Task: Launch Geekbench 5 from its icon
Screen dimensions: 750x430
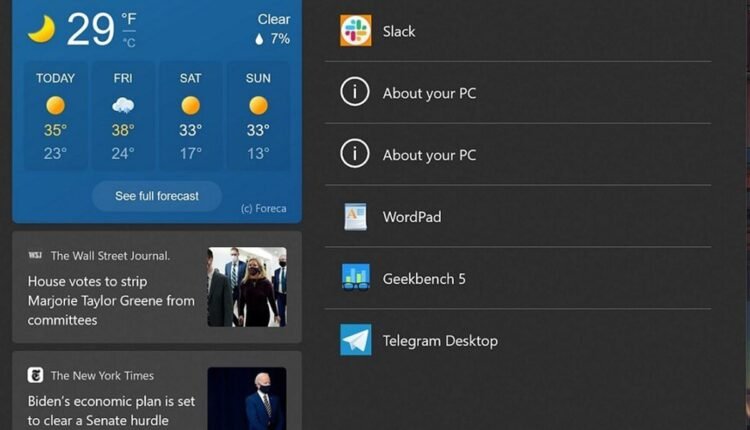Action: pos(355,278)
